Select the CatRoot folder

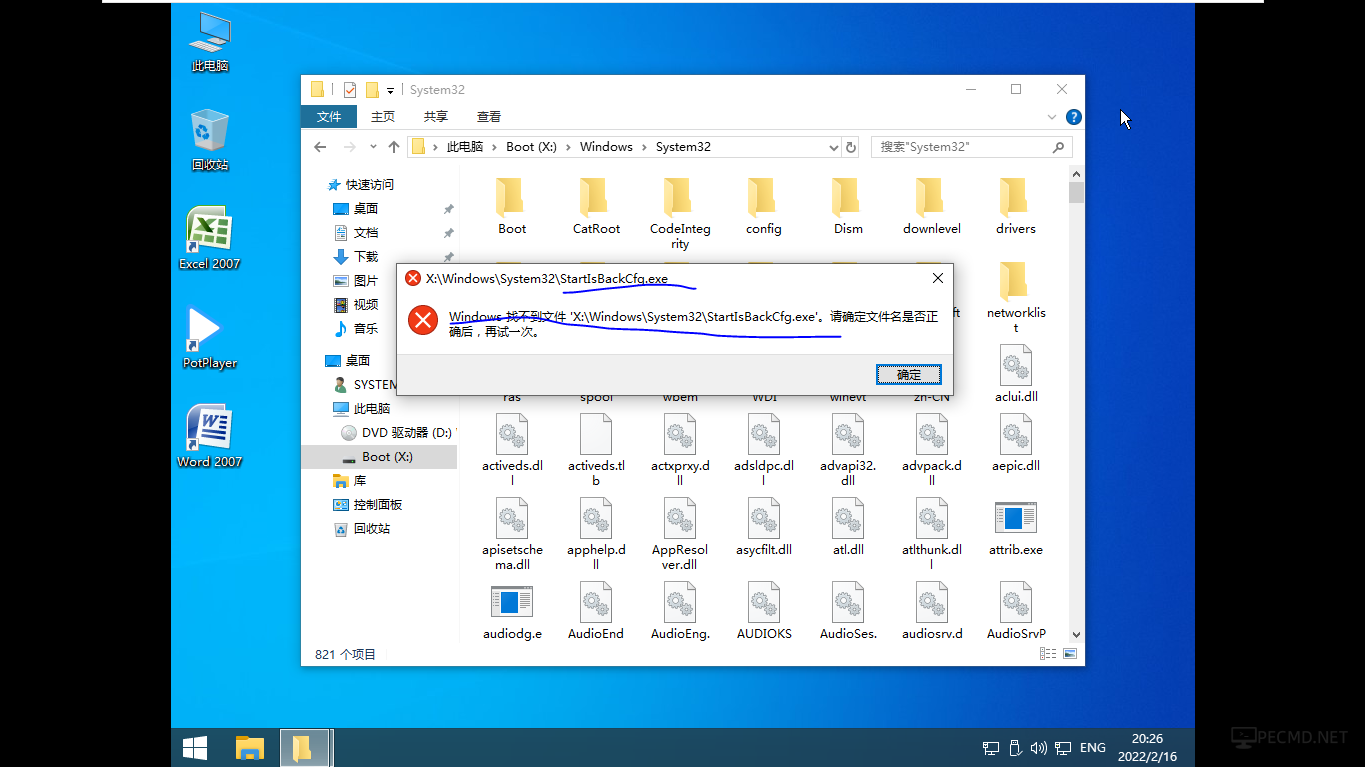[x=596, y=207]
